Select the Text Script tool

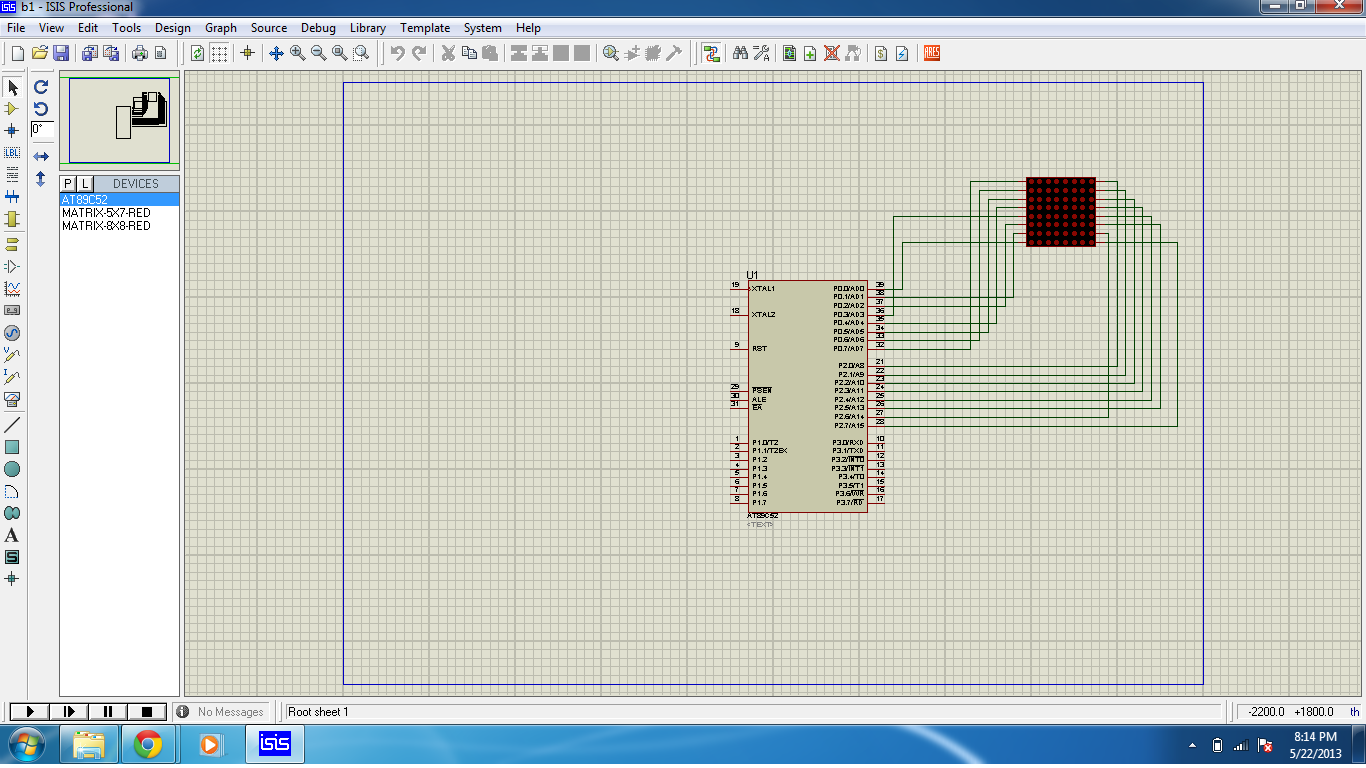click(x=12, y=175)
